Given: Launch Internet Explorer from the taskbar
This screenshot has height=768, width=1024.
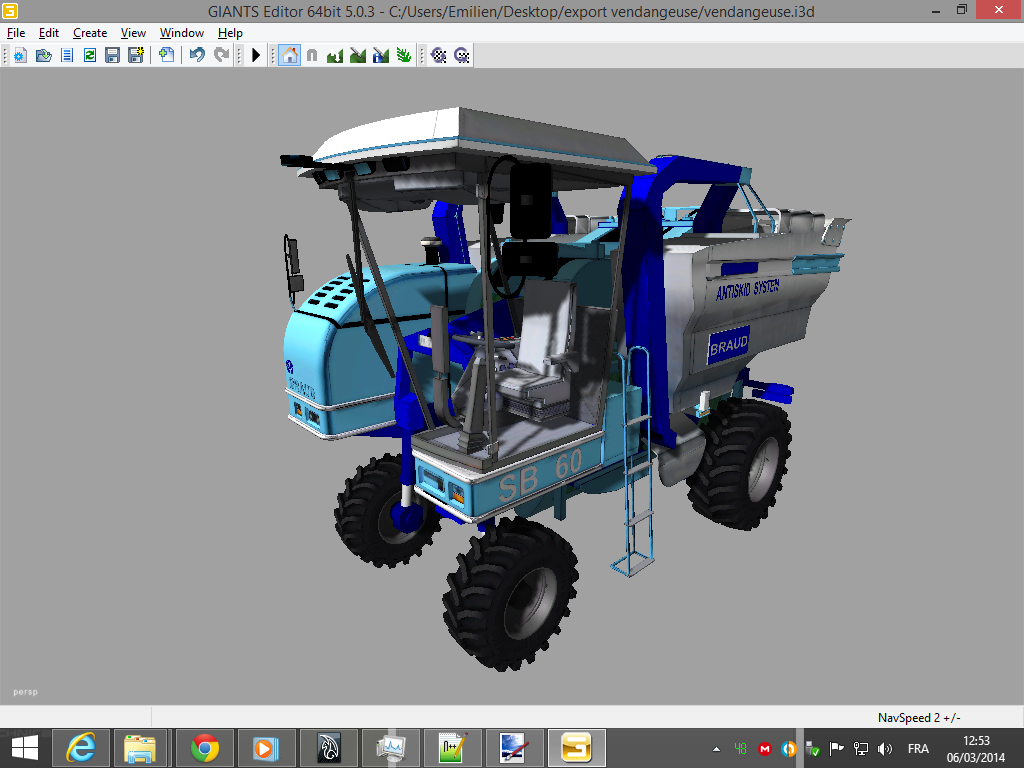Looking at the screenshot, I should click(81, 748).
